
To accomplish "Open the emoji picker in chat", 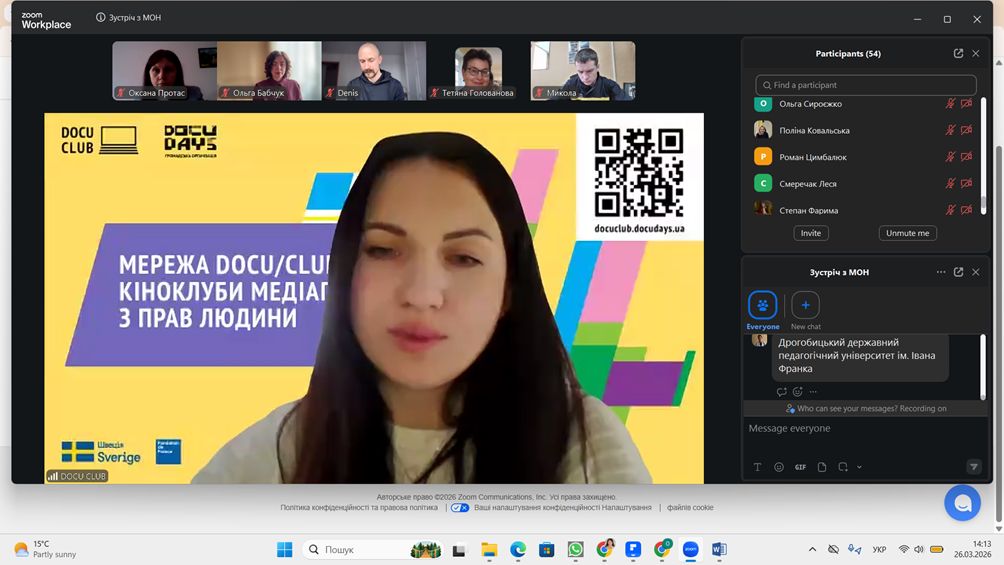I will point(779,467).
